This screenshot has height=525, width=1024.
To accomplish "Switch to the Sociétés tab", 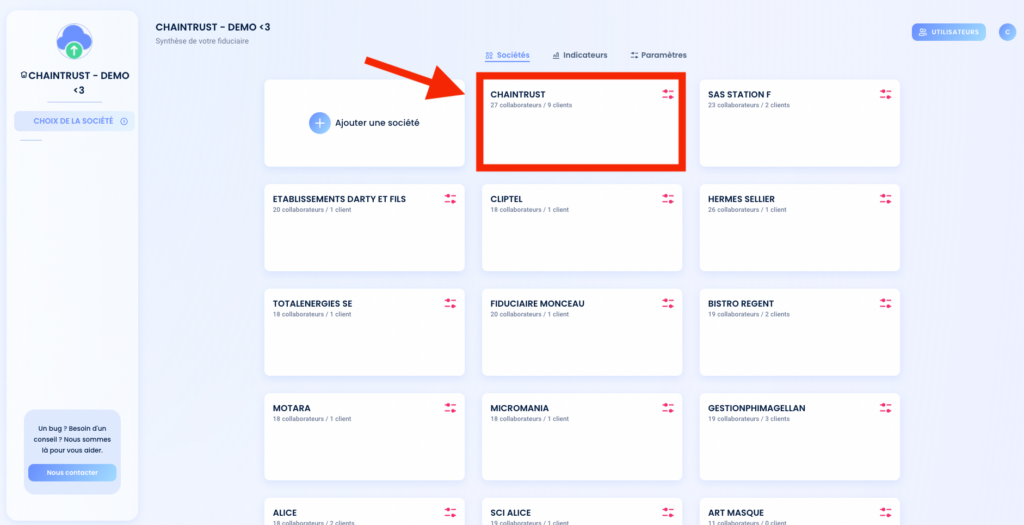I will (x=507, y=56).
